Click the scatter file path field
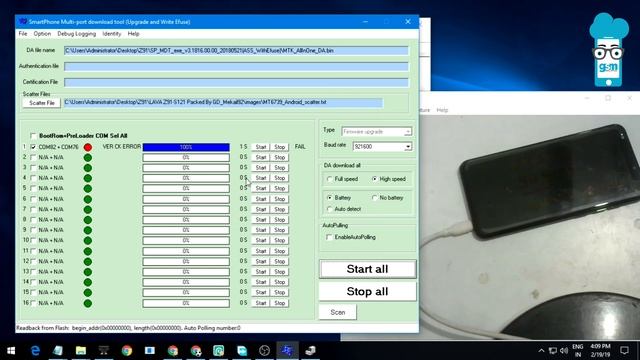 click(x=223, y=102)
